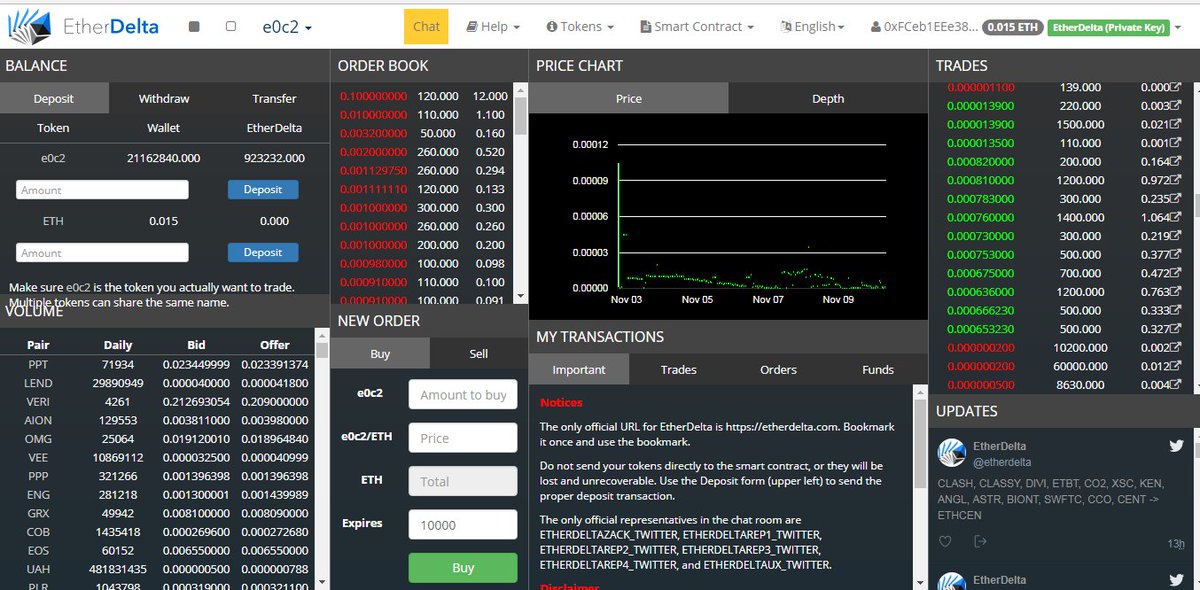Open transaction link for 8630.000 trade
Viewport: 1200px width, 590px height.
click(1176, 384)
